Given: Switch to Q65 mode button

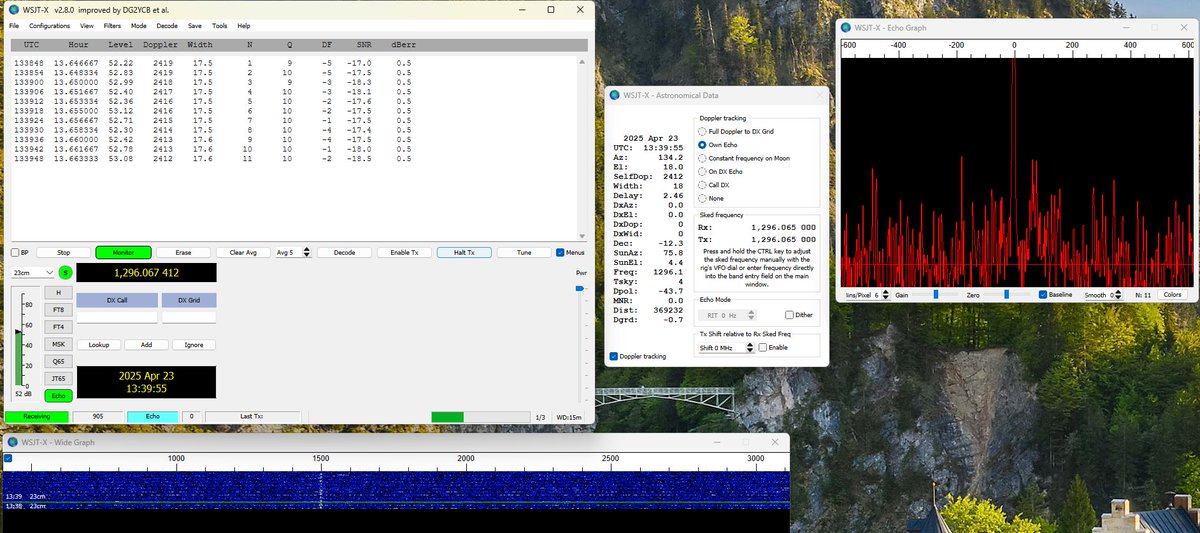Looking at the screenshot, I should [59, 361].
